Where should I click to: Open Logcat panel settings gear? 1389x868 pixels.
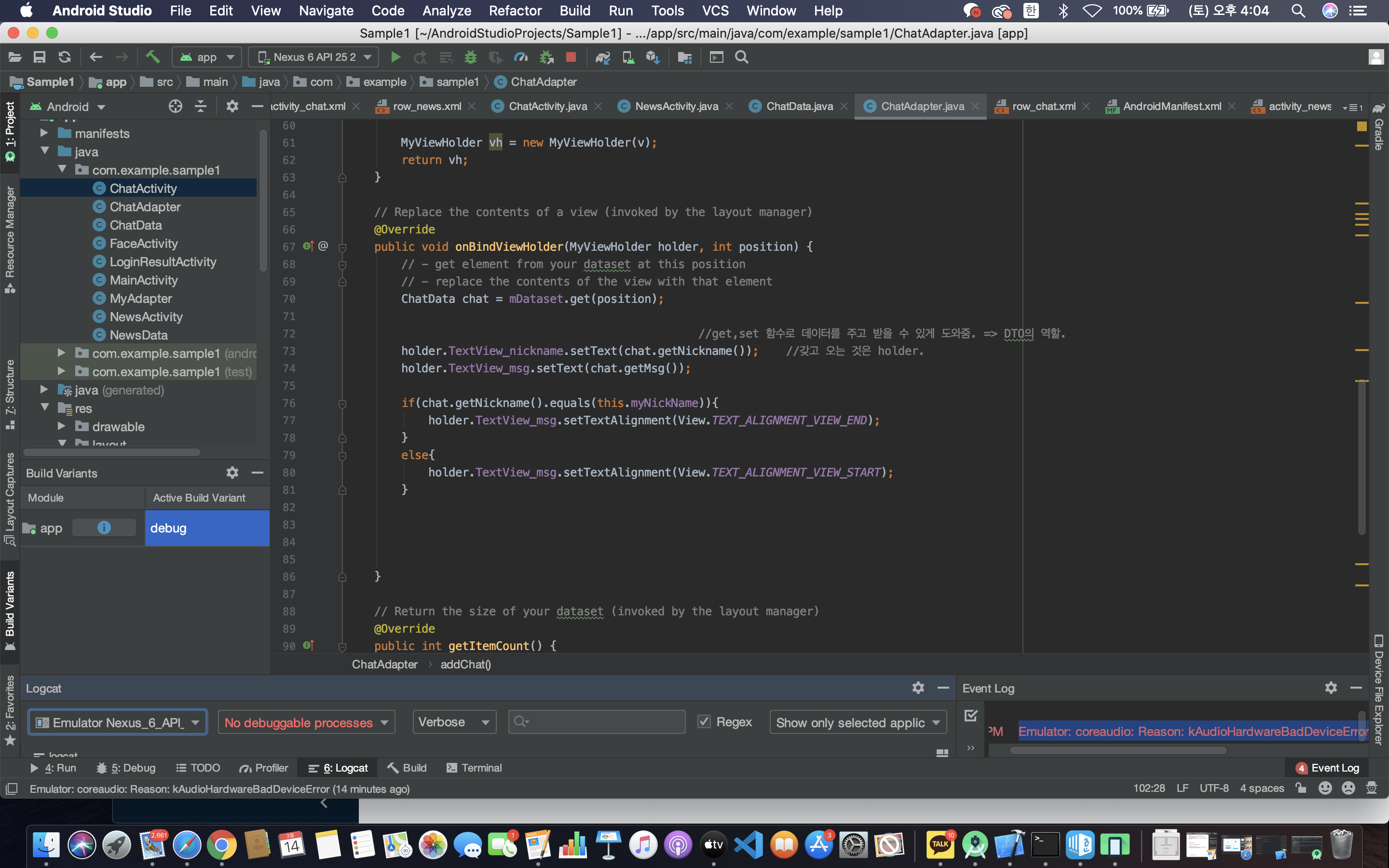click(918, 688)
